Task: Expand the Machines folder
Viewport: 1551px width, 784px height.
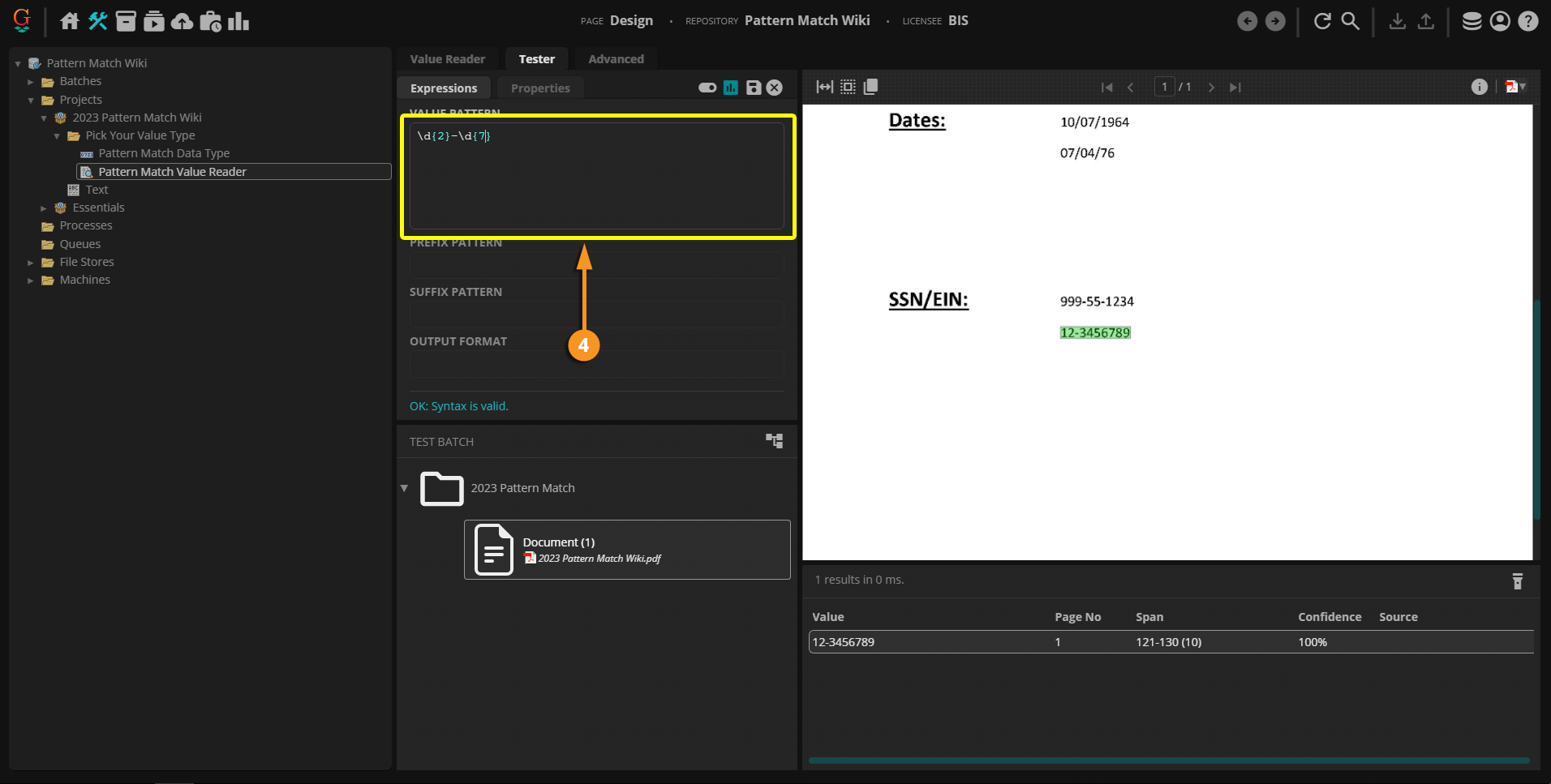Action: (31, 281)
